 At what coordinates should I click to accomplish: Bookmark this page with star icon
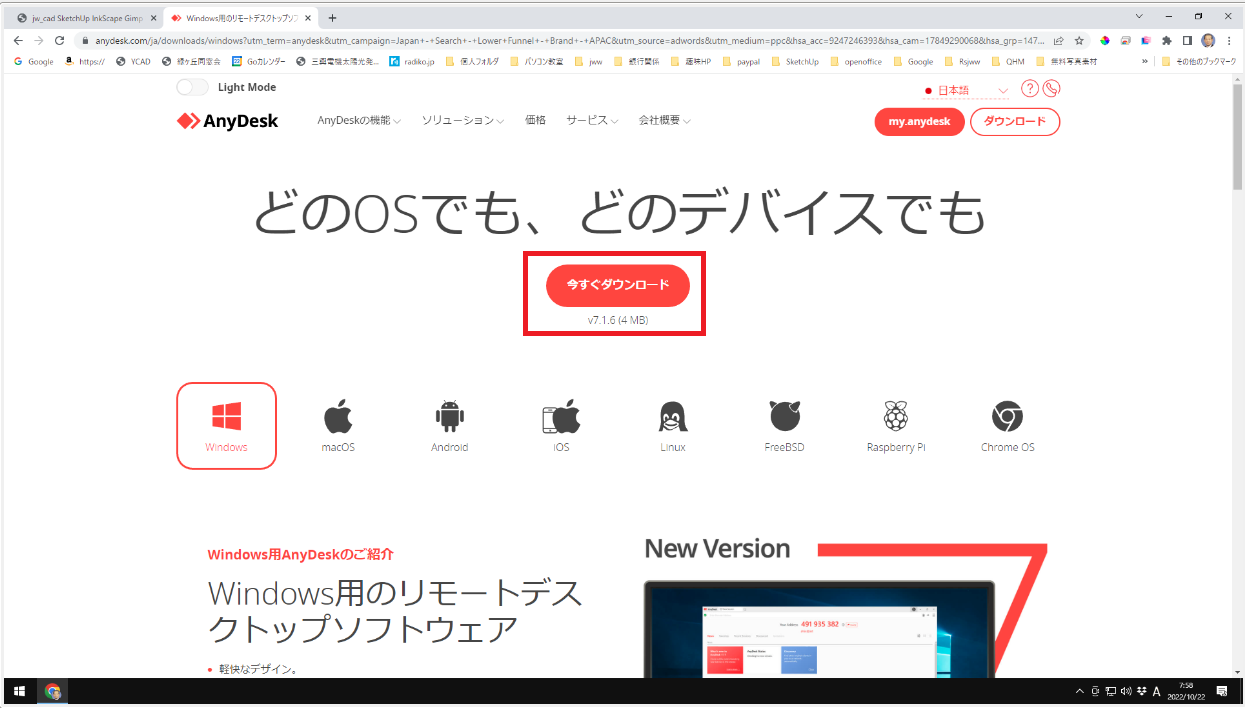pyautogui.click(x=1079, y=41)
